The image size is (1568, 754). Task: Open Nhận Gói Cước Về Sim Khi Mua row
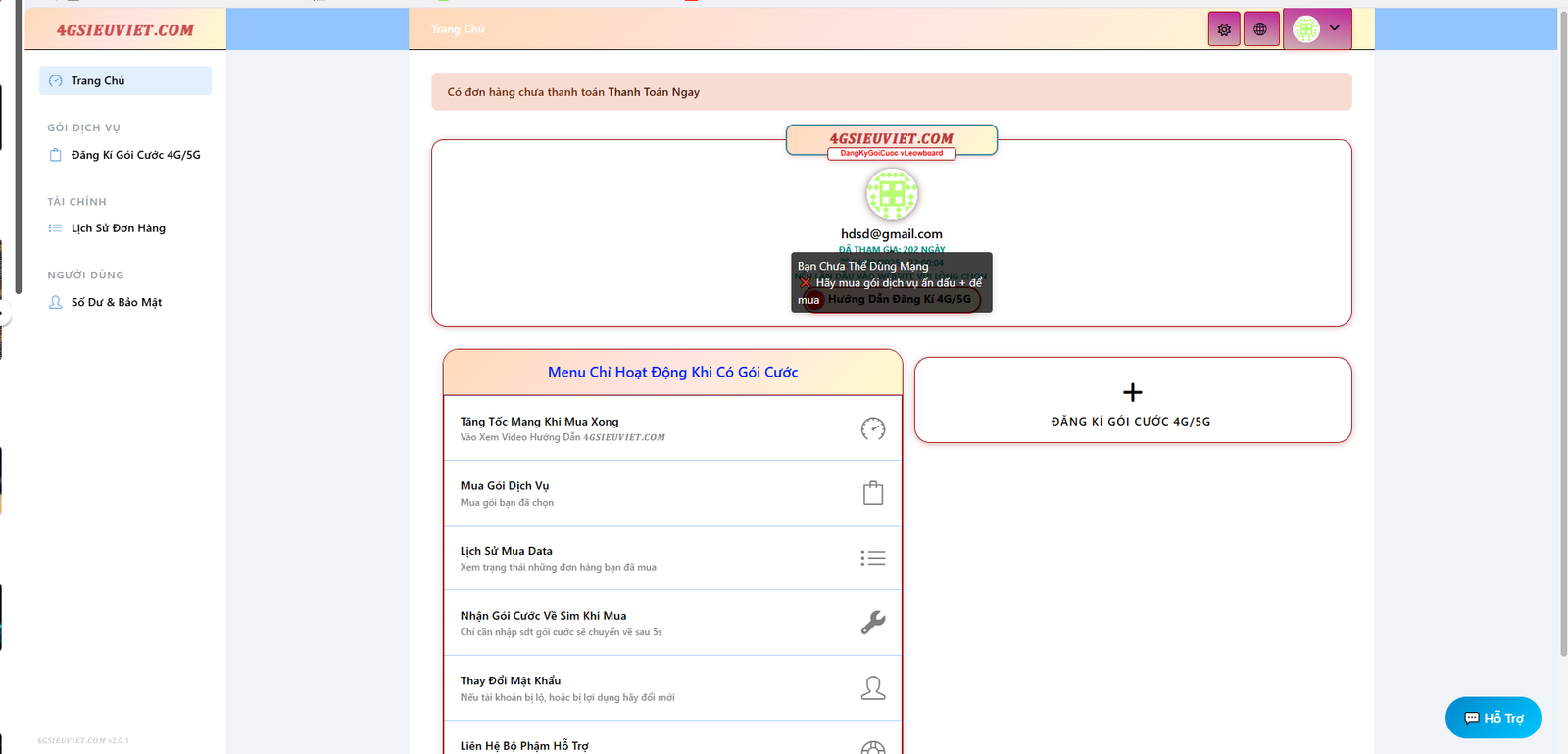point(672,623)
